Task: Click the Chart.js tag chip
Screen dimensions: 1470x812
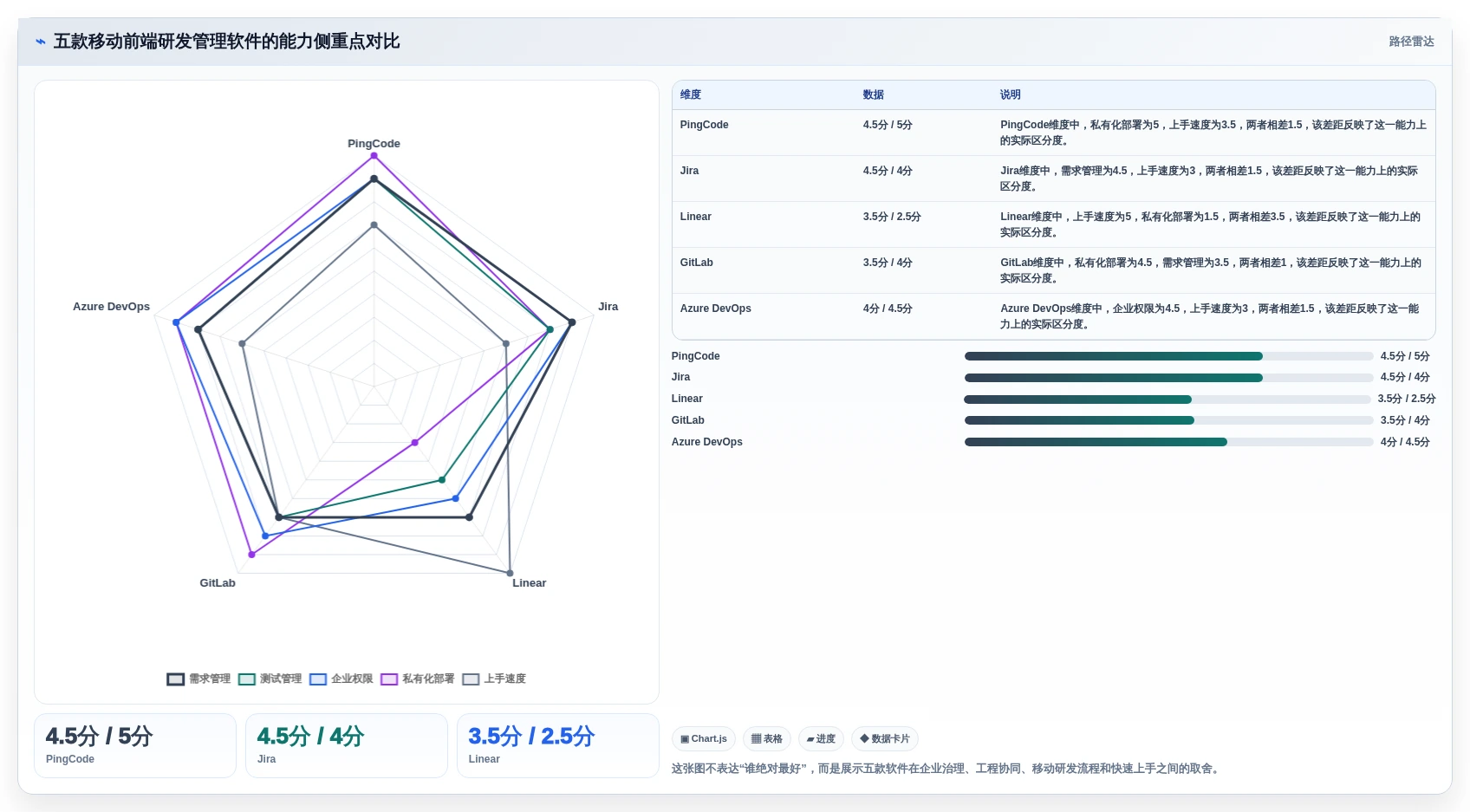Action: pyautogui.click(x=703, y=739)
